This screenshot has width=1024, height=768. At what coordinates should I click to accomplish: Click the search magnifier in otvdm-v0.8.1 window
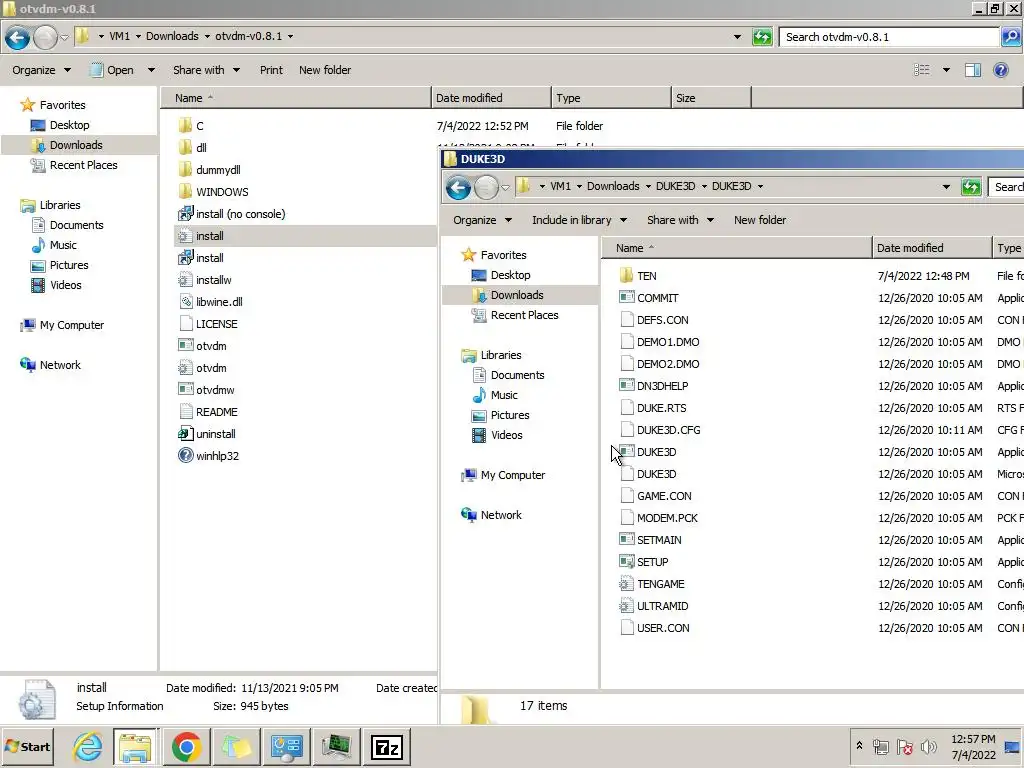click(1011, 37)
